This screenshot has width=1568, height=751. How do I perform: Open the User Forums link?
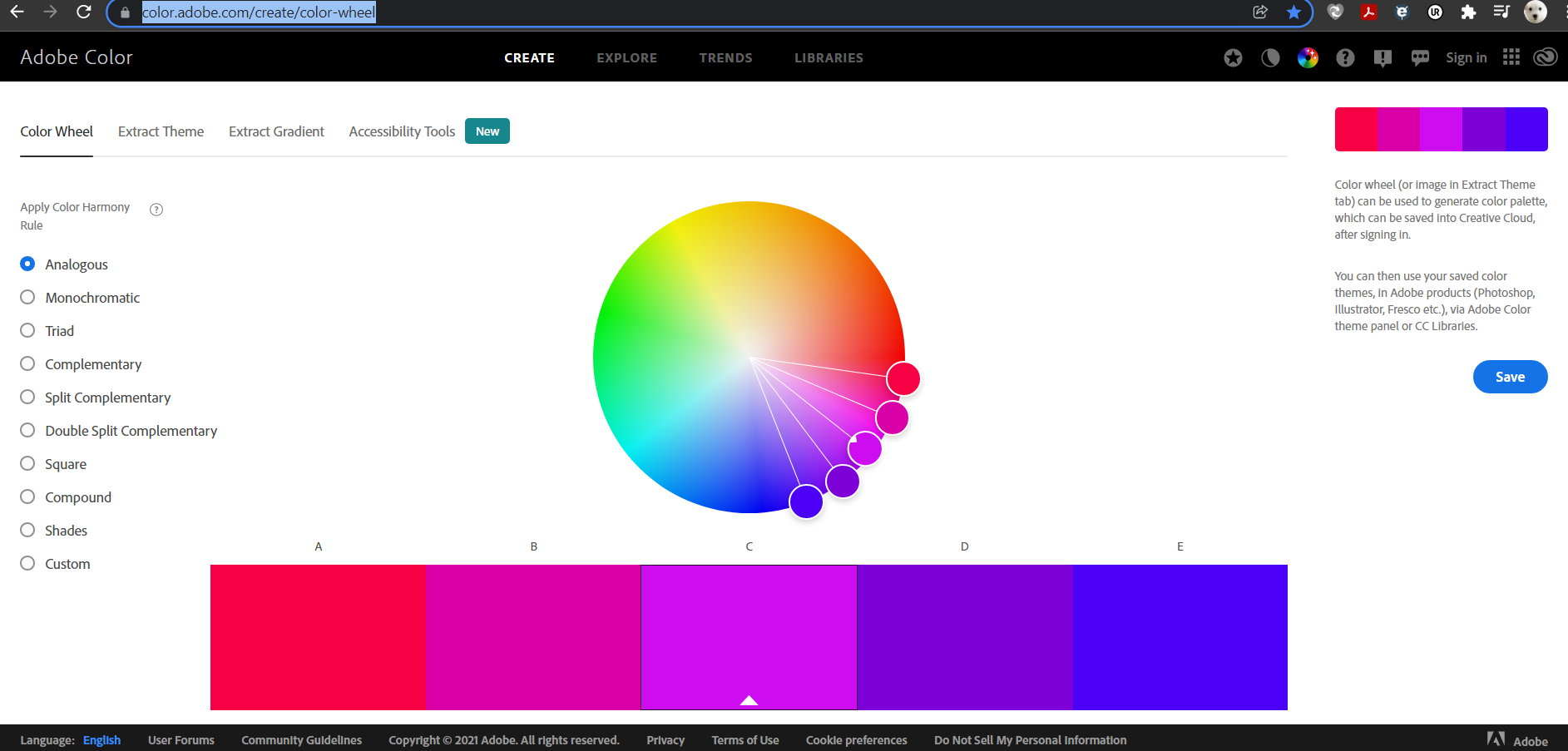click(181, 740)
